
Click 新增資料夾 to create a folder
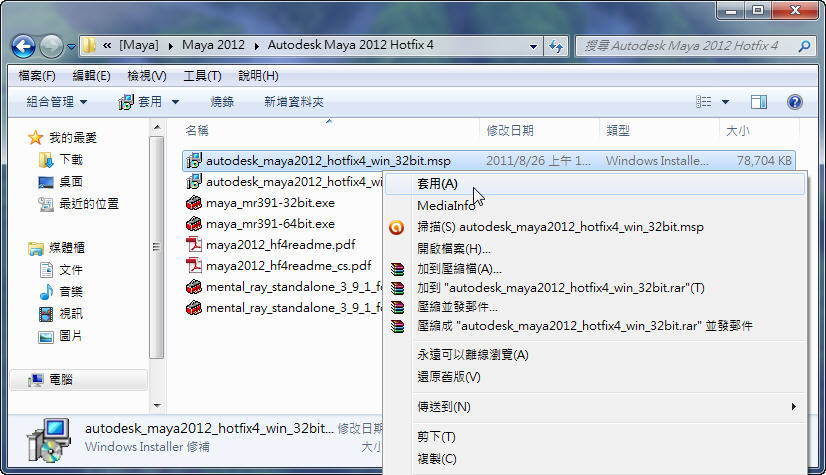(293, 102)
